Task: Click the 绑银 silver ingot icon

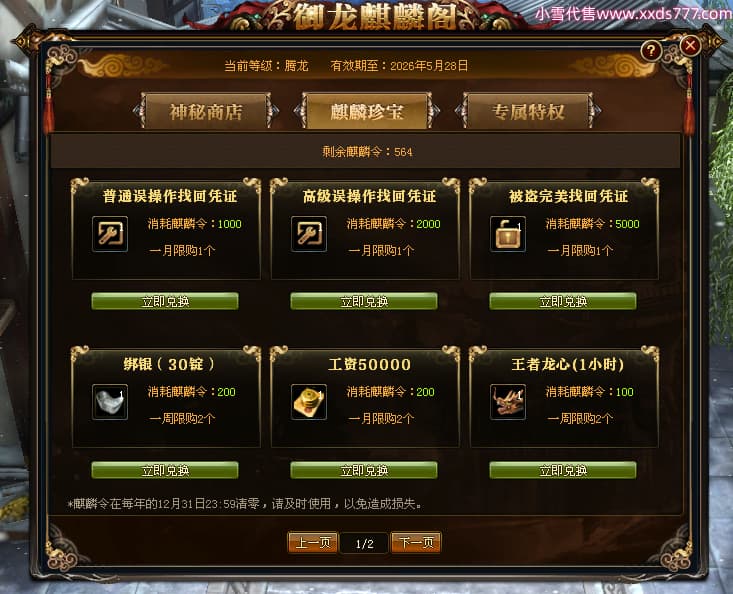Action: pyautogui.click(x=110, y=402)
